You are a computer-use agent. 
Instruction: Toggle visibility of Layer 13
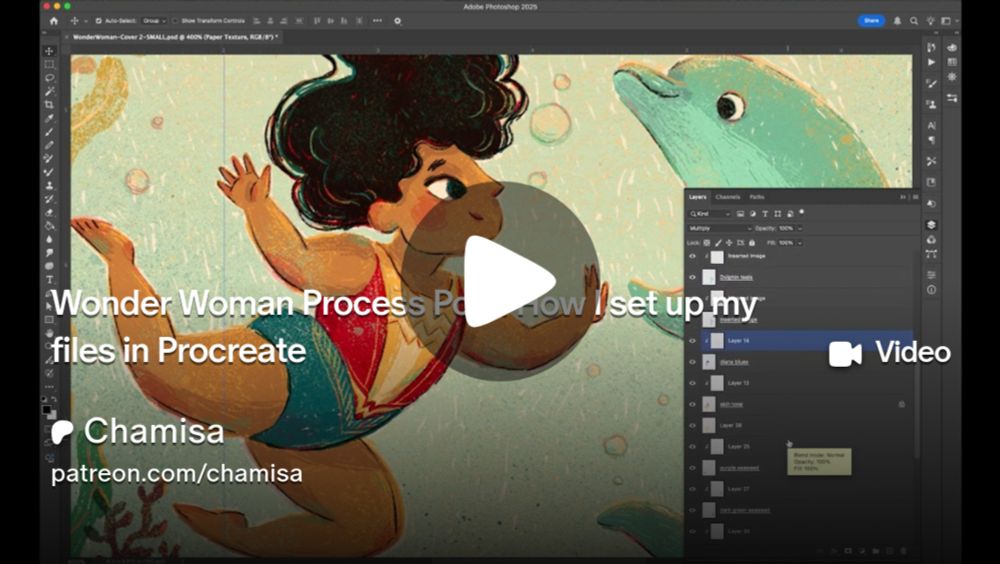tap(693, 383)
